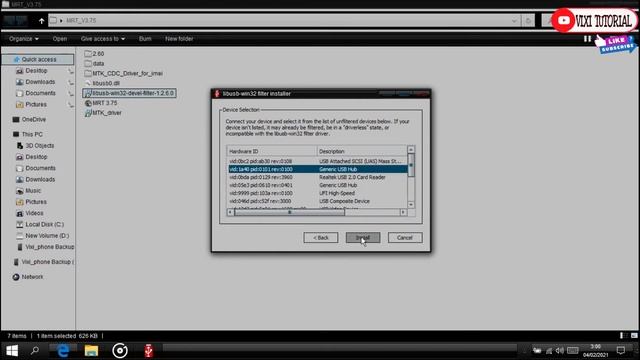The width and height of the screenshot is (640, 360).
Task: Click device list vertical scrollbar down arrow
Action: (411, 204)
